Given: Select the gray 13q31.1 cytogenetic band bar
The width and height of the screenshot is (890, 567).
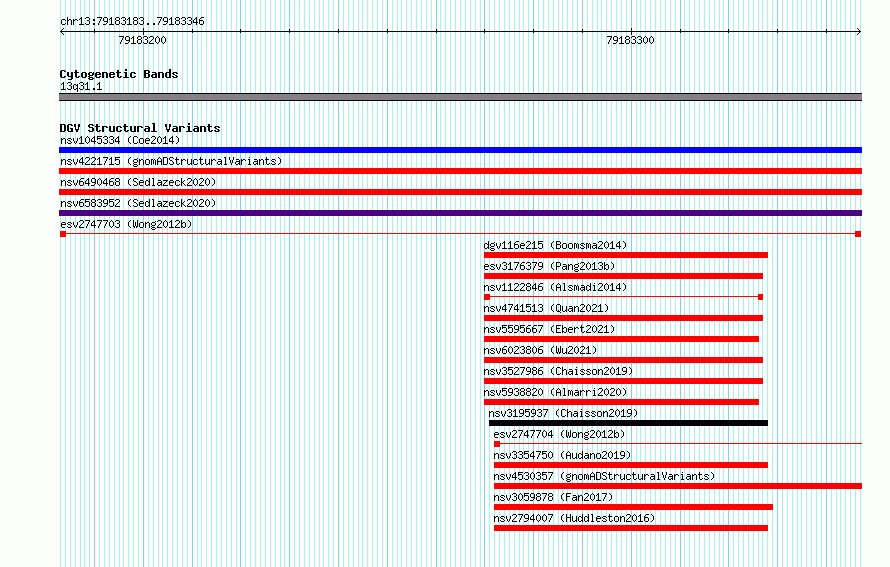Looking at the screenshot, I should pos(460,97).
